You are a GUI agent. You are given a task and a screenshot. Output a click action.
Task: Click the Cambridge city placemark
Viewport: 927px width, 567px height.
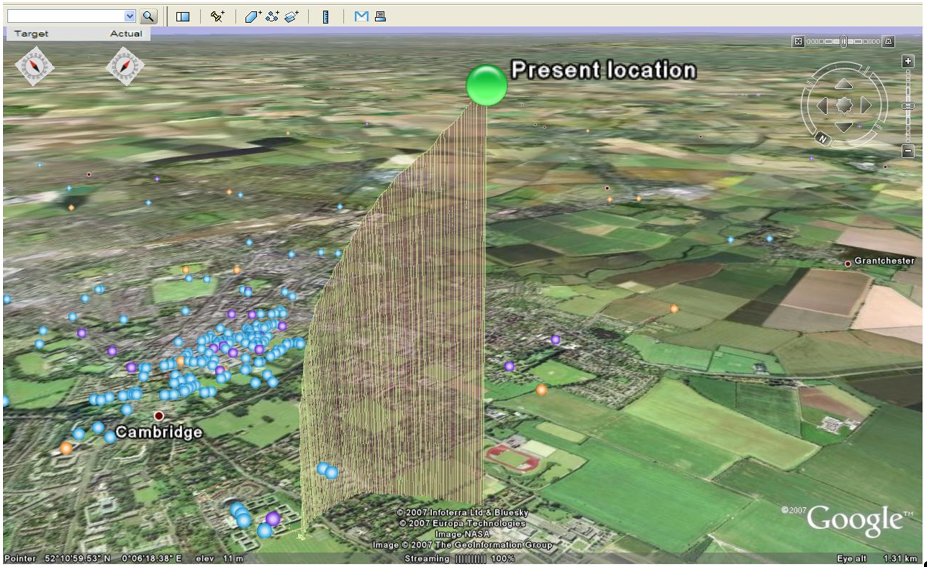158,415
